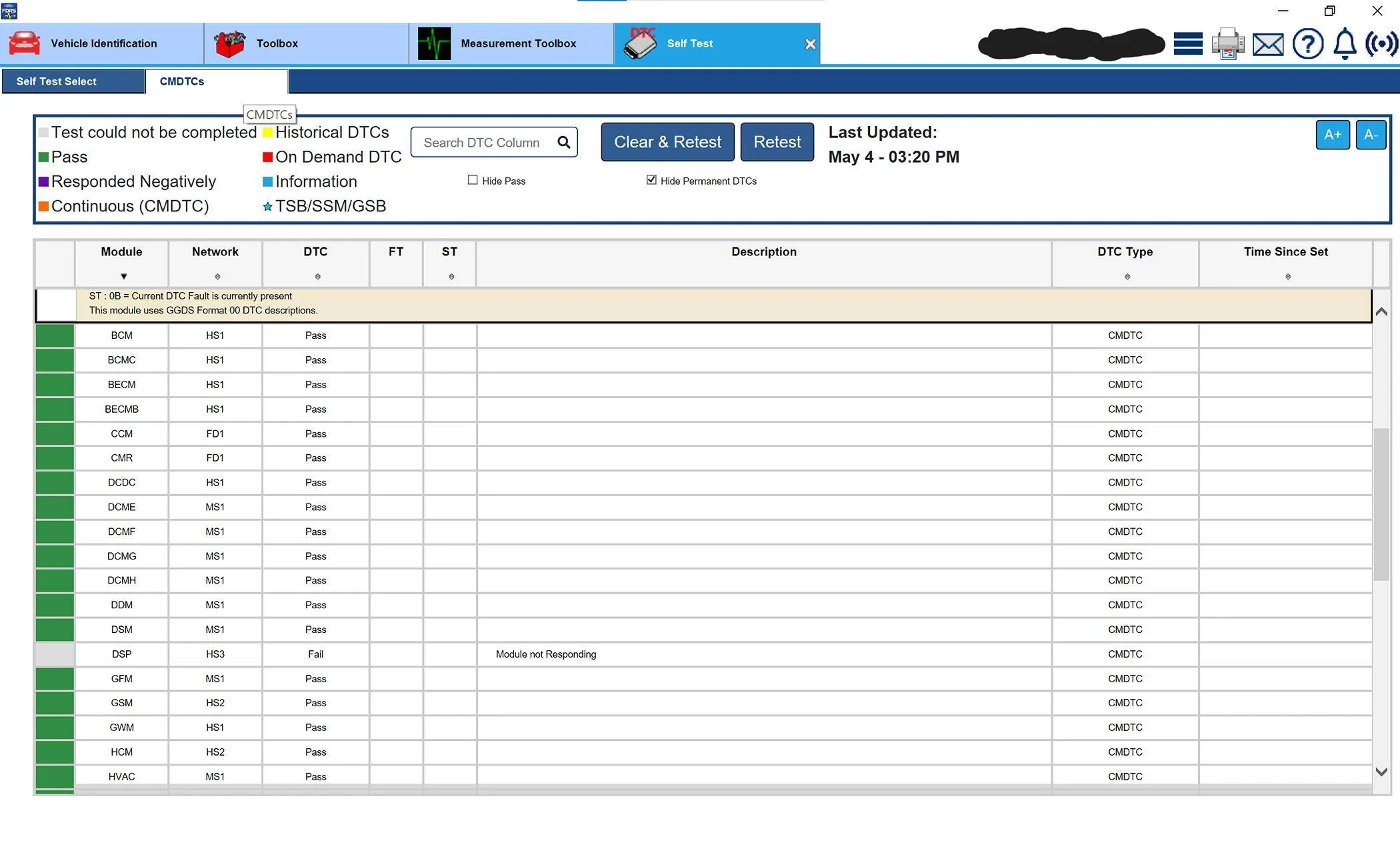Click Module not Responding description
This screenshot has width=1400, height=859.
click(546, 654)
